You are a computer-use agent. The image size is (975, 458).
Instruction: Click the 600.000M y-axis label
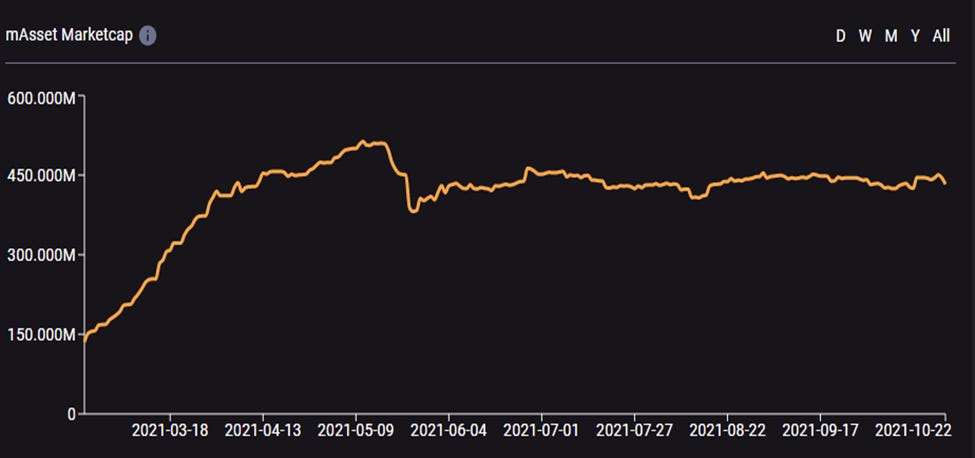pos(41,98)
